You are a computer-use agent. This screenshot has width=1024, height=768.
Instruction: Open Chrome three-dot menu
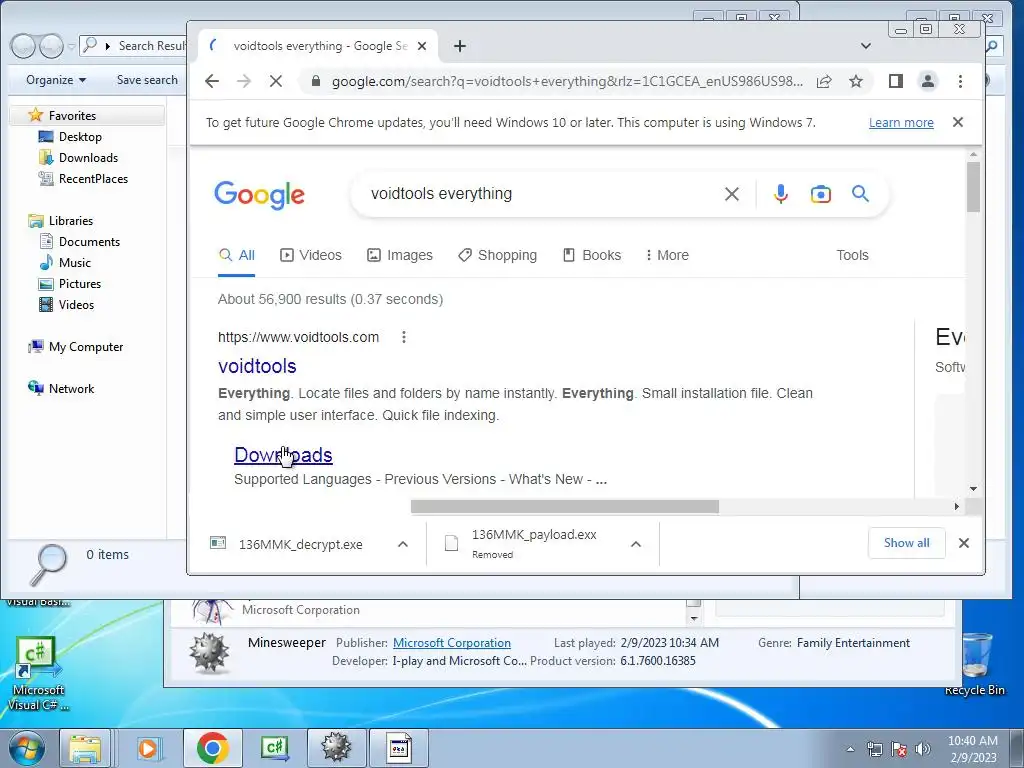tap(960, 81)
